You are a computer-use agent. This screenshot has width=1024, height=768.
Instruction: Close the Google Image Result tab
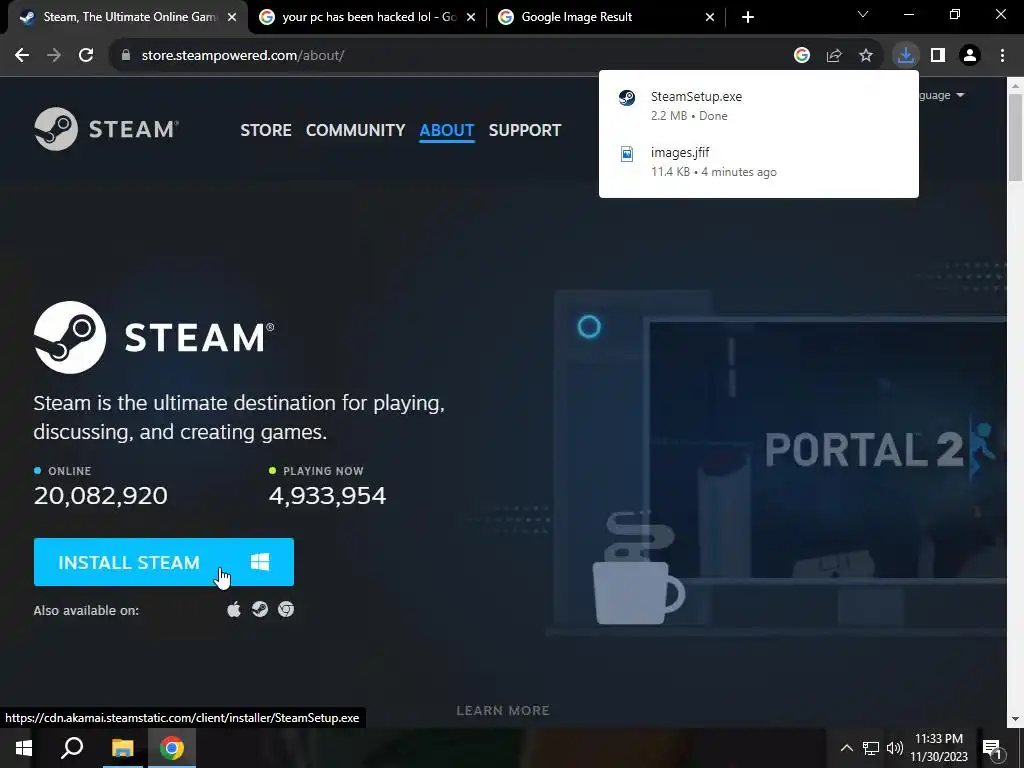point(710,17)
